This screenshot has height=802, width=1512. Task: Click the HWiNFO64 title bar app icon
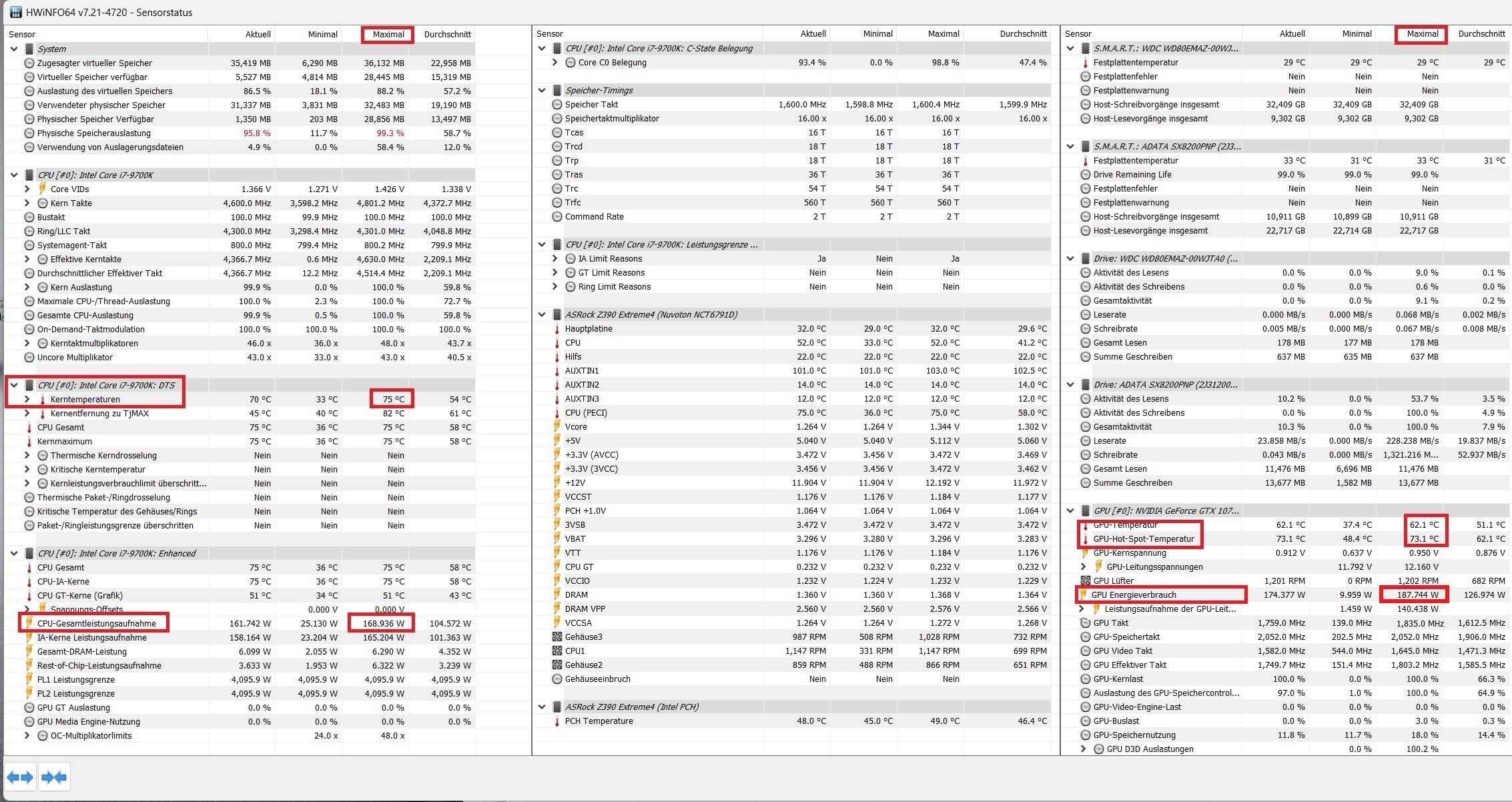[15, 12]
